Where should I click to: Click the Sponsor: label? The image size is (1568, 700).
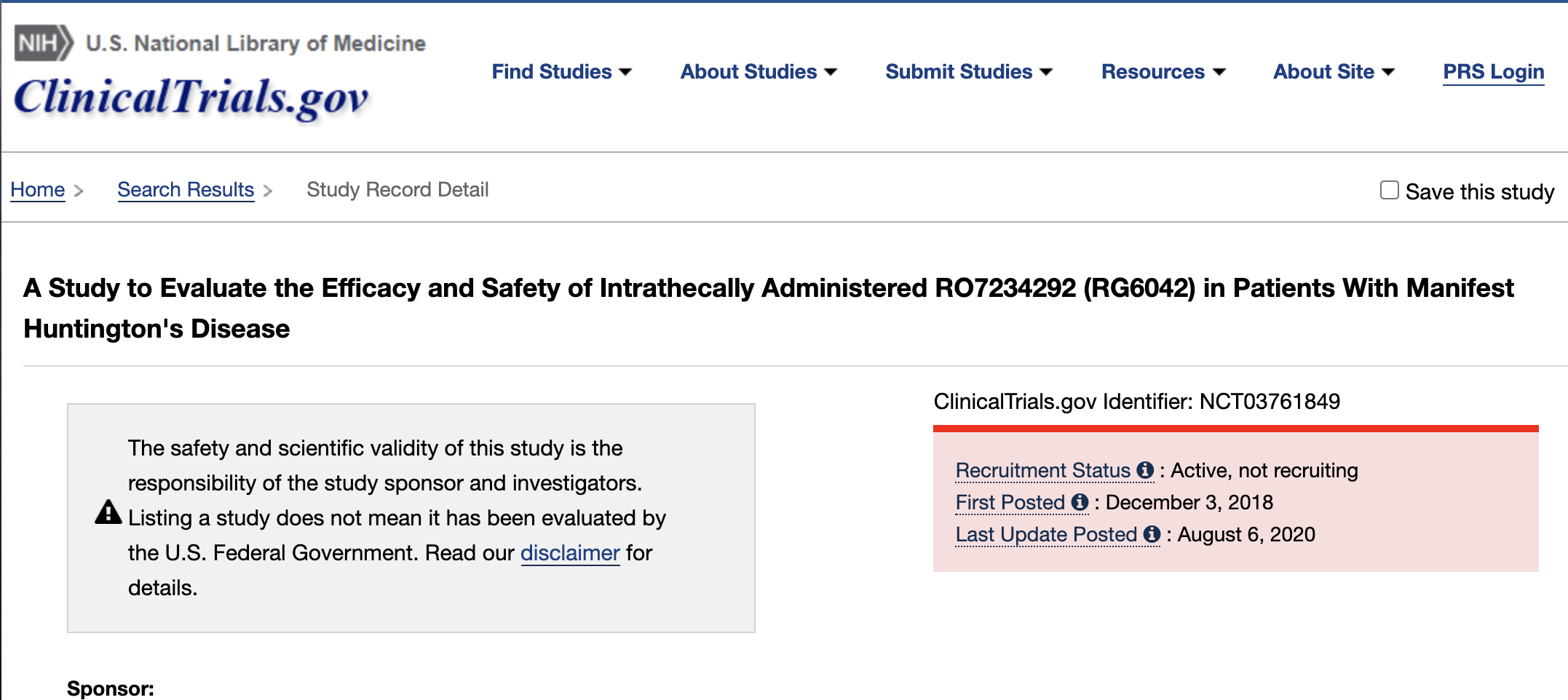(x=111, y=688)
